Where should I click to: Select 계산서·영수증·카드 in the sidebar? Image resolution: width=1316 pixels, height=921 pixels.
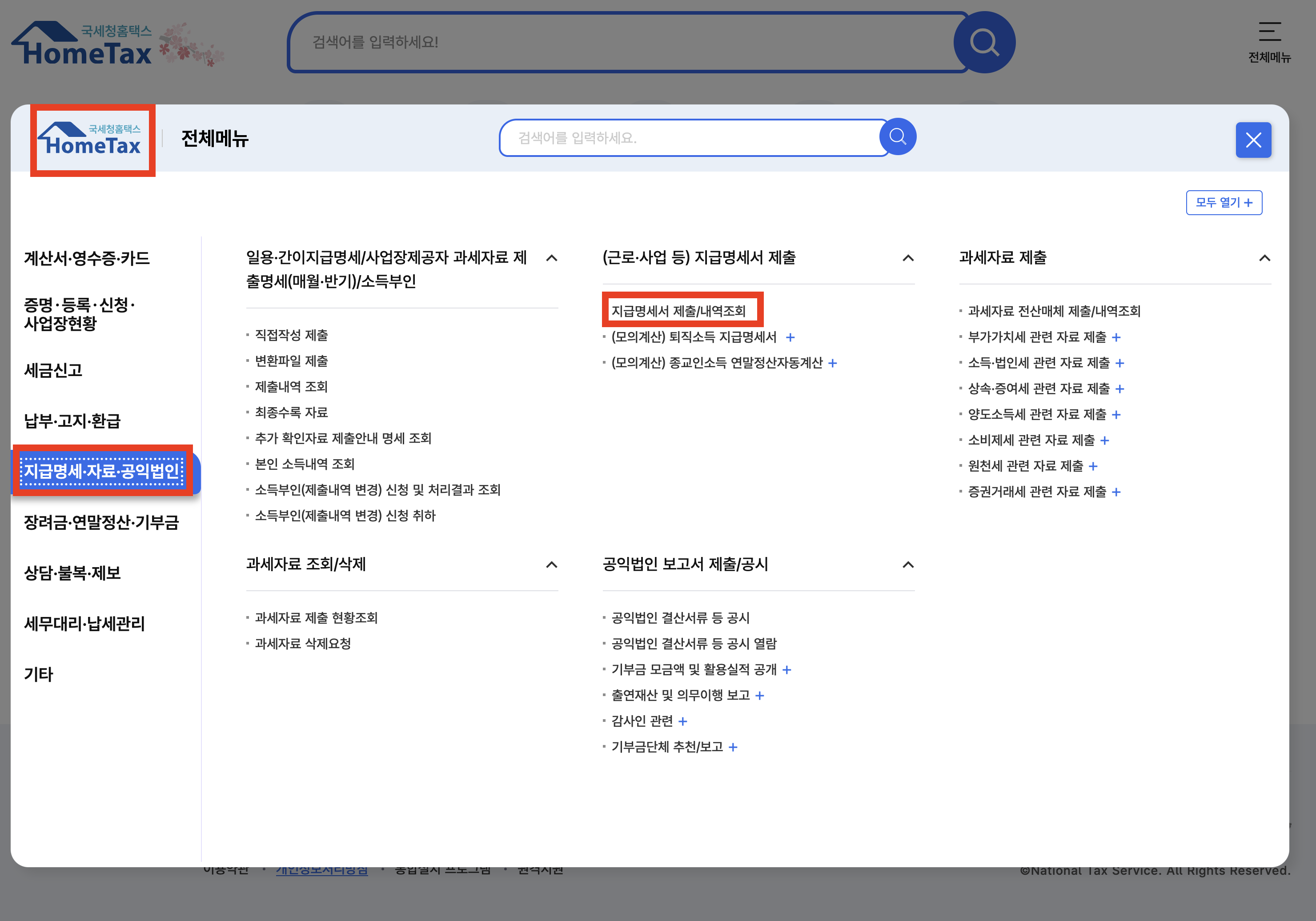point(87,259)
